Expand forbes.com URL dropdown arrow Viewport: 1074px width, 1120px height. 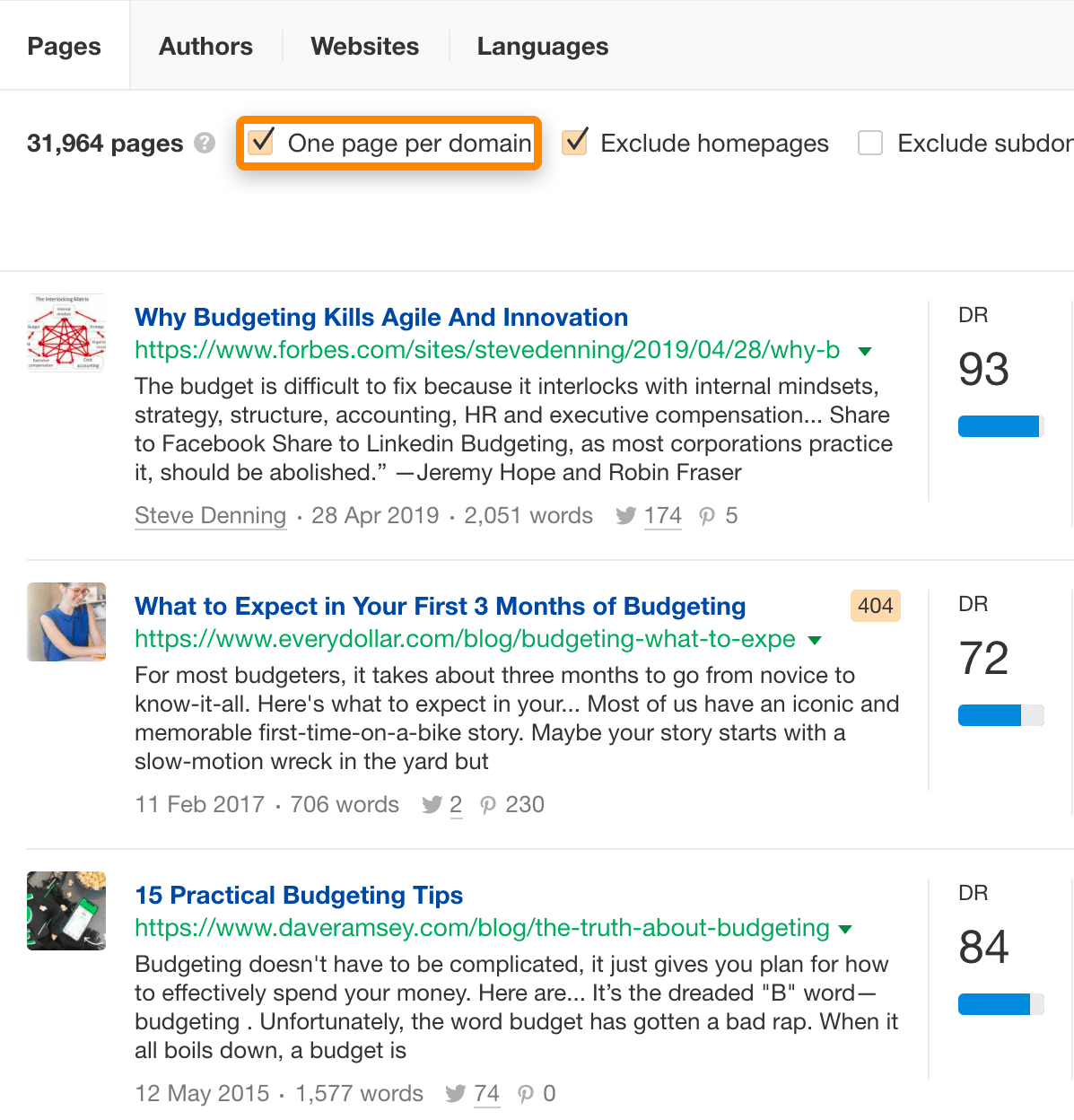[865, 351]
